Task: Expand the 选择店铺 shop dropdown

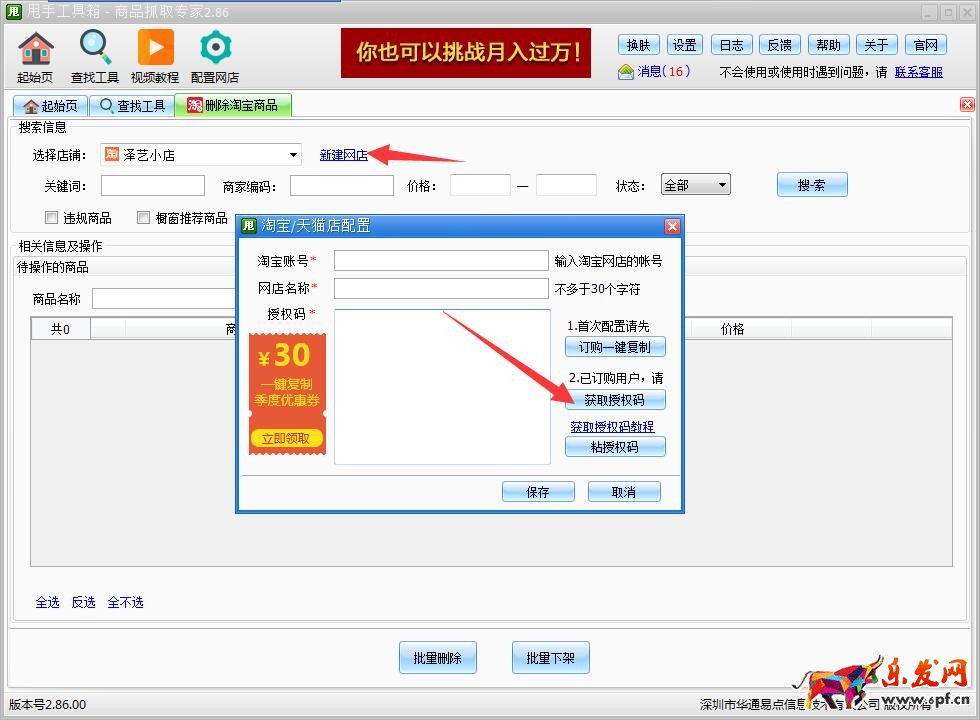Action: click(x=294, y=155)
